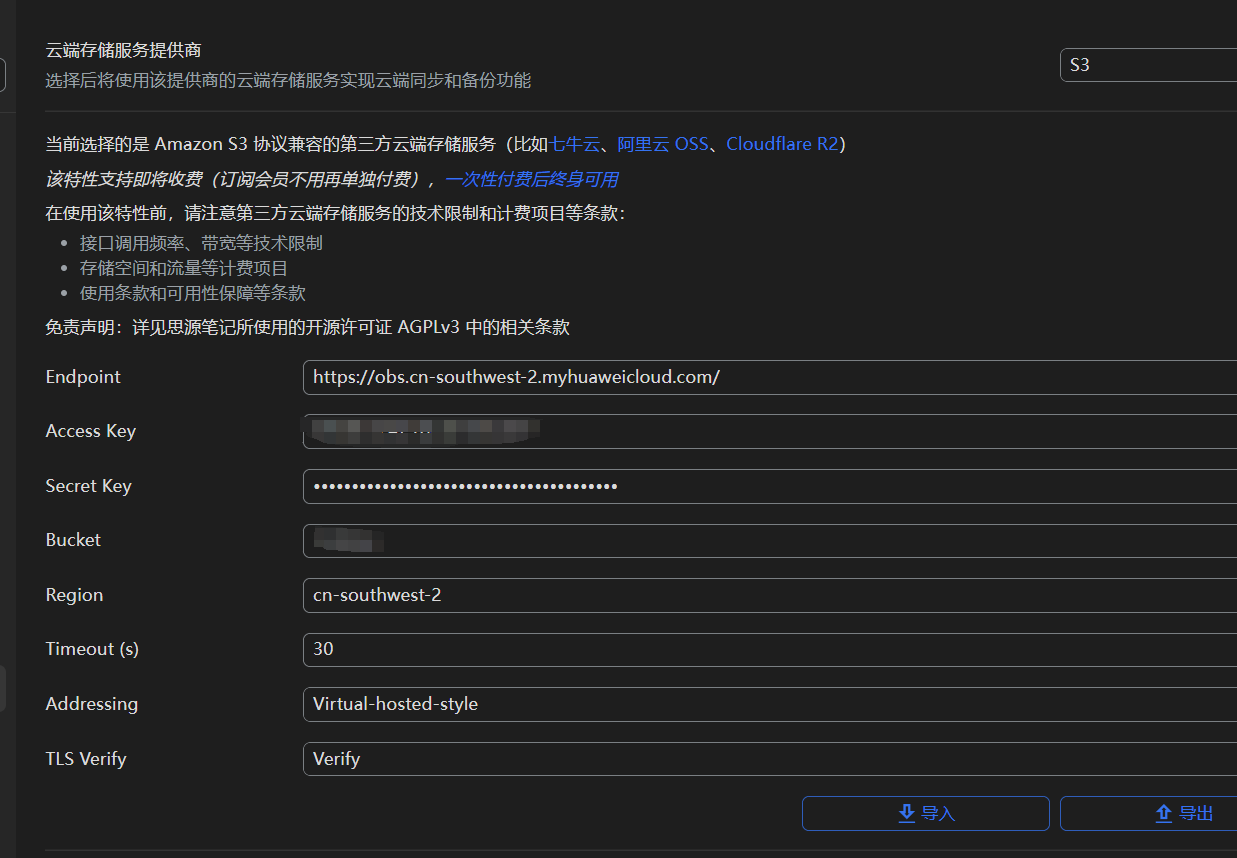Click the Timeout (s) field
The height and width of the screenshot is (858, 1237).
point(768,649)
